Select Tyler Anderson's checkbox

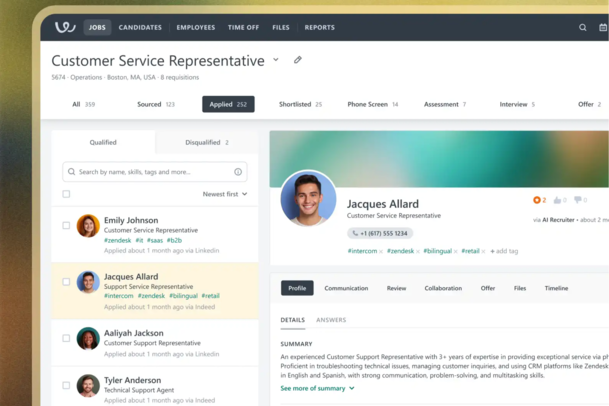(x=66, y=385)
